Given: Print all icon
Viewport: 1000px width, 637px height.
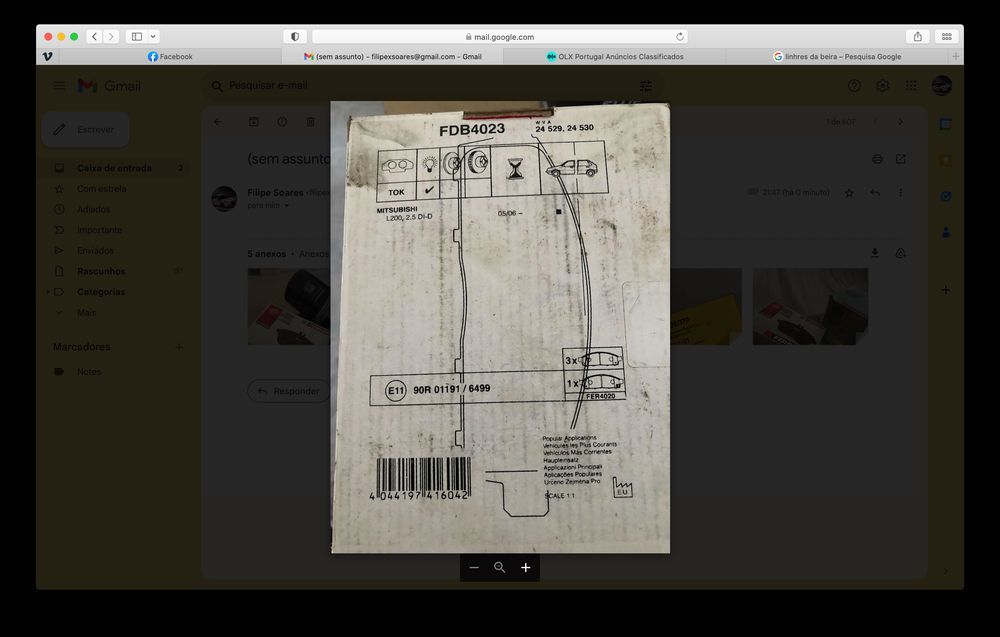Looking at the screenshot, I should pyautogui.click(x=878, y=159).
